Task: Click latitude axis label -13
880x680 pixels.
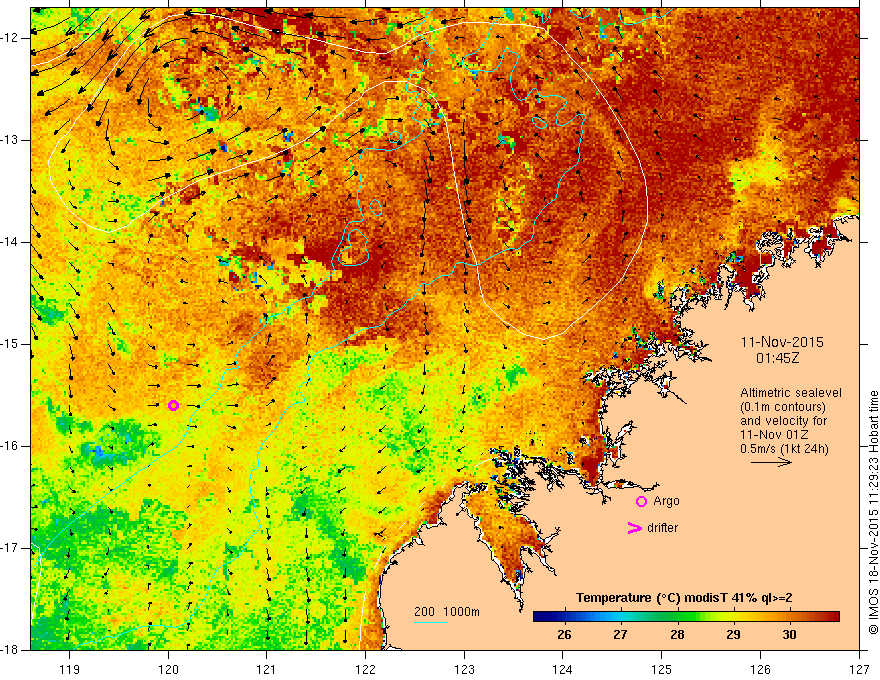Action: click(10, 140)
